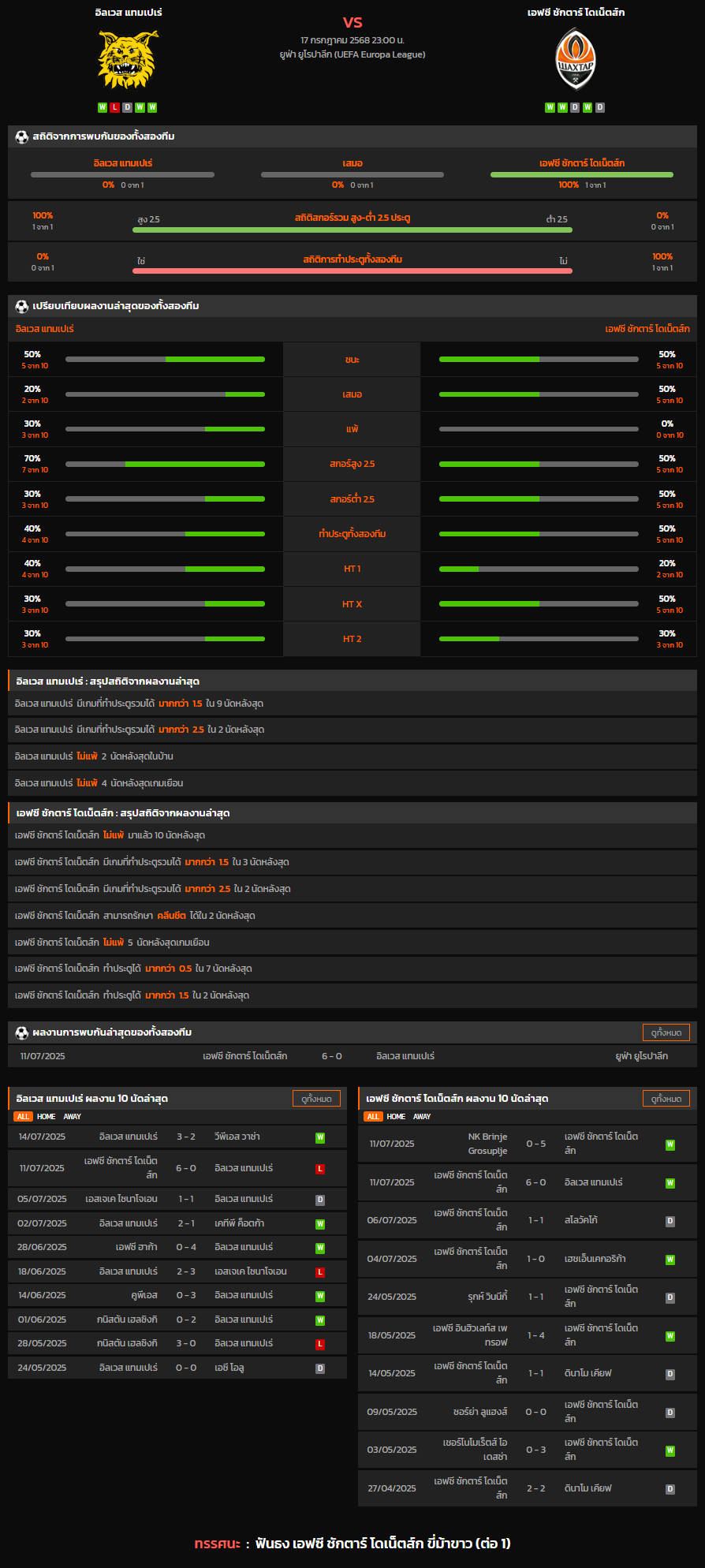705x1568 pixels.
Task: Click score 0 - 4 in เอฟซี ฮาก้า row
Action: pyautogui.click(x=186, y=1248)
